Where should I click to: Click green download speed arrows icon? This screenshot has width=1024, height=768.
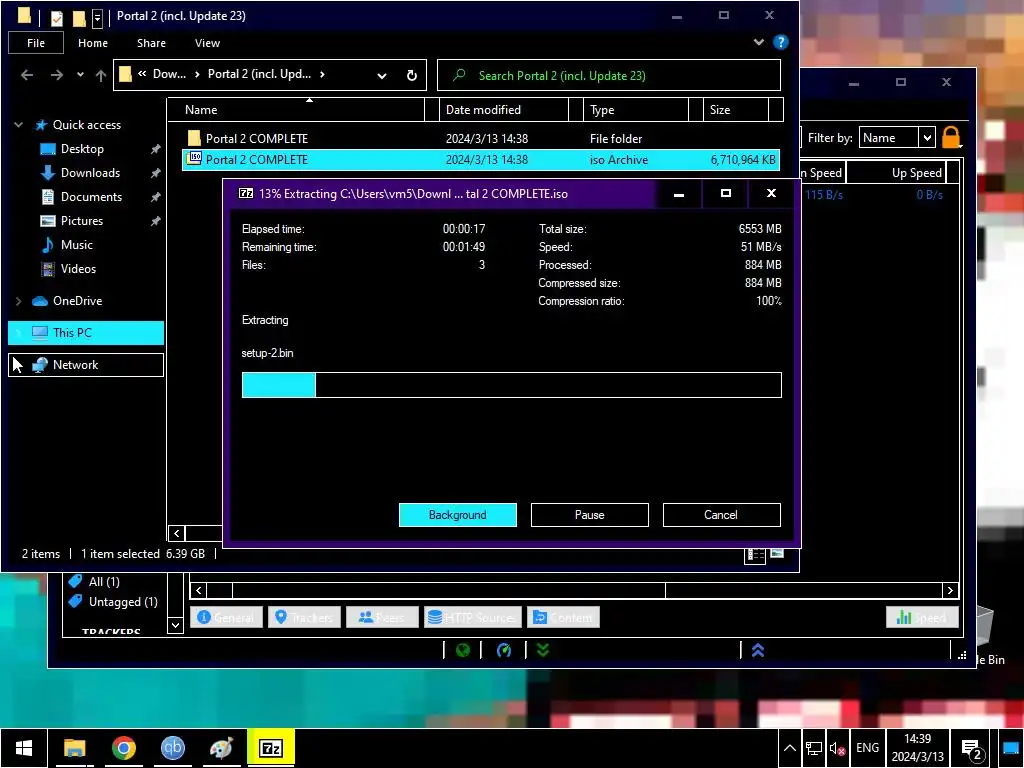543,650
